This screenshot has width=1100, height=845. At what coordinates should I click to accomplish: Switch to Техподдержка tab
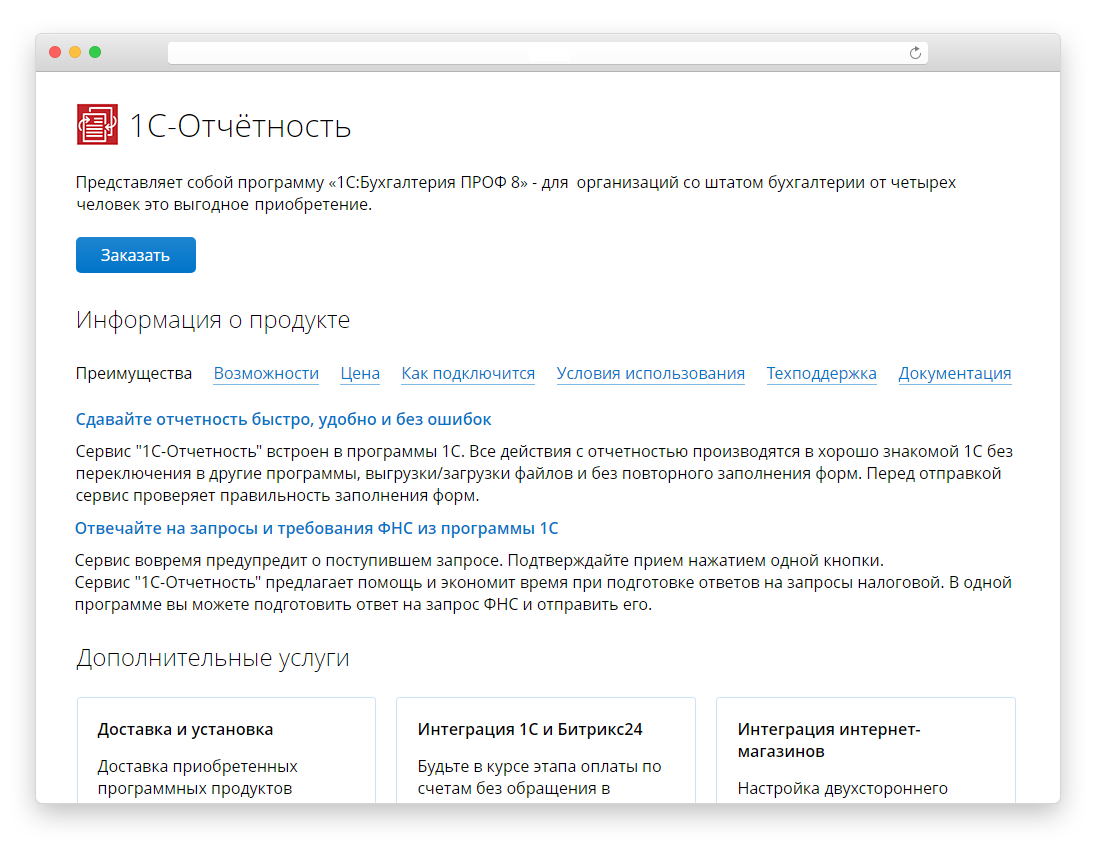click(x=821, y=373)
